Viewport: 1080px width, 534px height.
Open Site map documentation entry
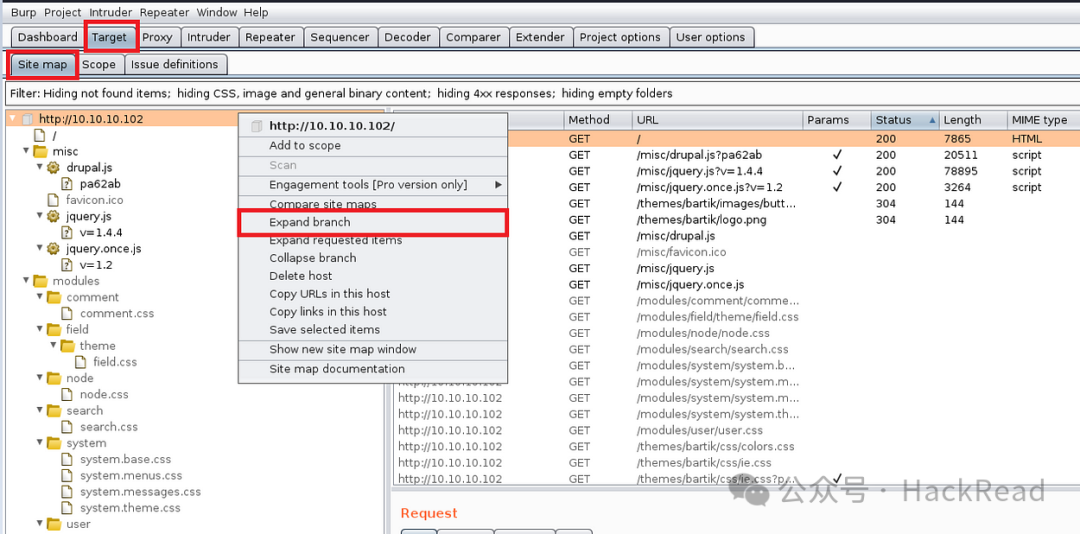[x=373, y=369]
